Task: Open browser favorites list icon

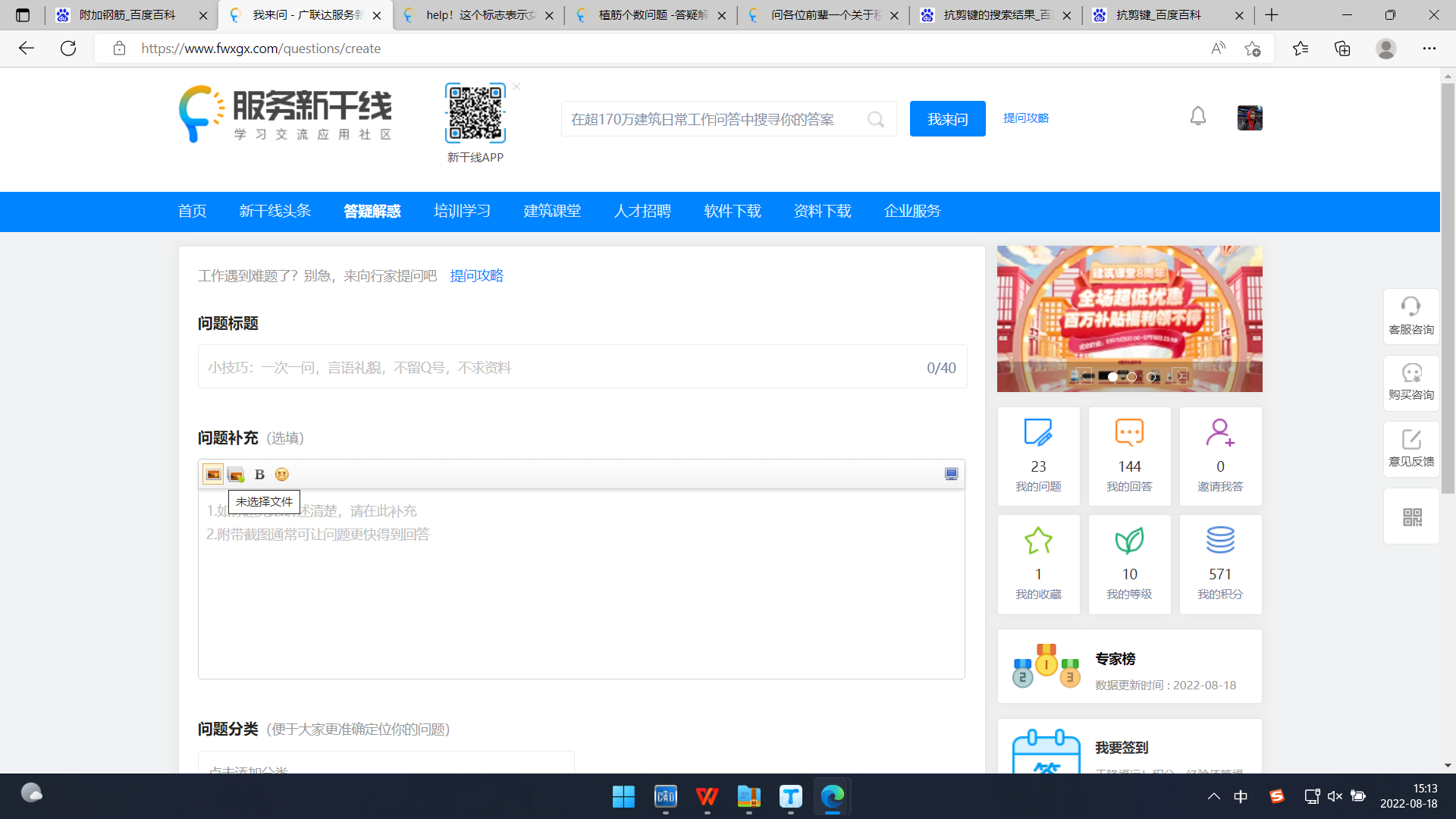Action: [x=1301, y=49]
